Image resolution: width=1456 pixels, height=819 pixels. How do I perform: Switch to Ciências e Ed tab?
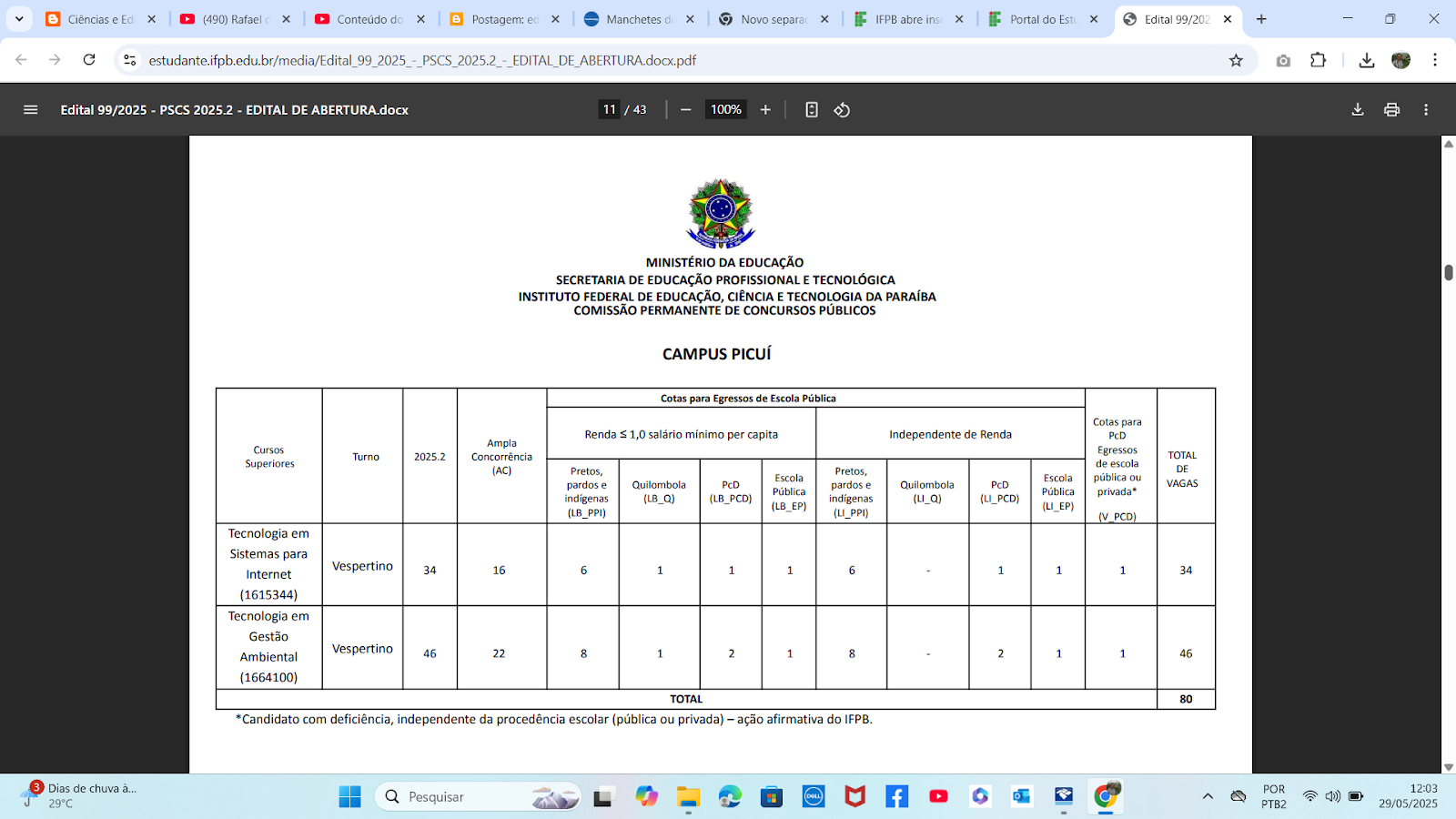click(100, 19)
